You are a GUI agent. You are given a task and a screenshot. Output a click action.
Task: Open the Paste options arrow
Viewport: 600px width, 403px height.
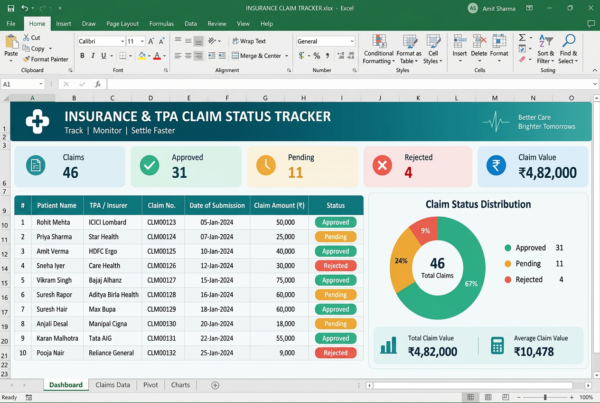point(11,61)
